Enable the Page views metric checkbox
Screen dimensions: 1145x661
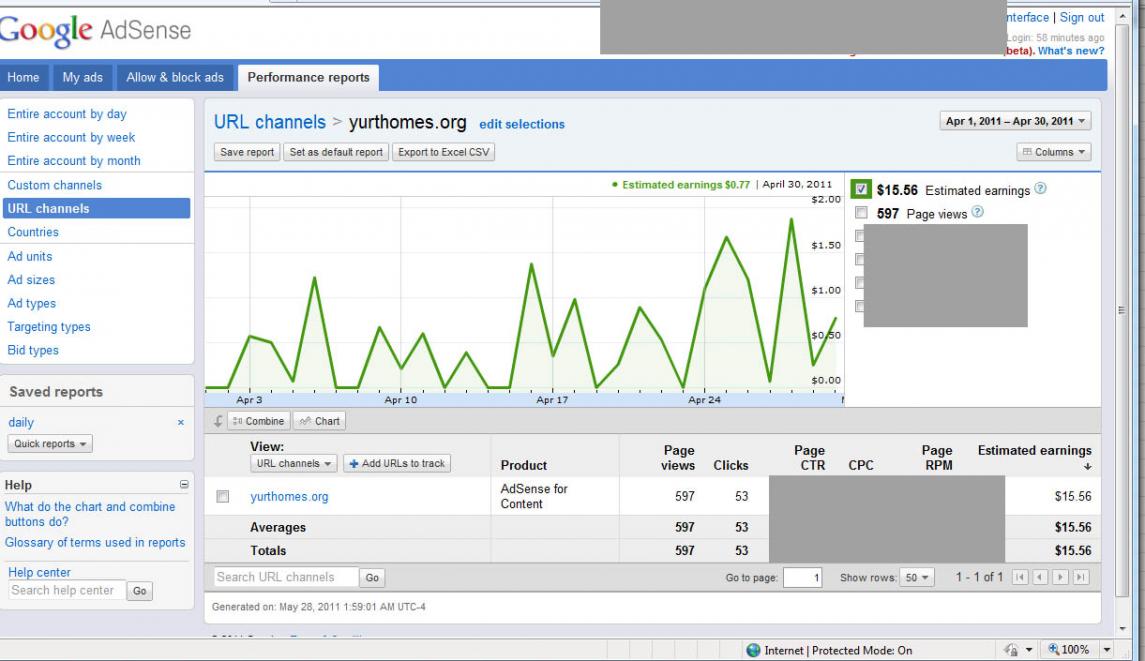(861, 213)
